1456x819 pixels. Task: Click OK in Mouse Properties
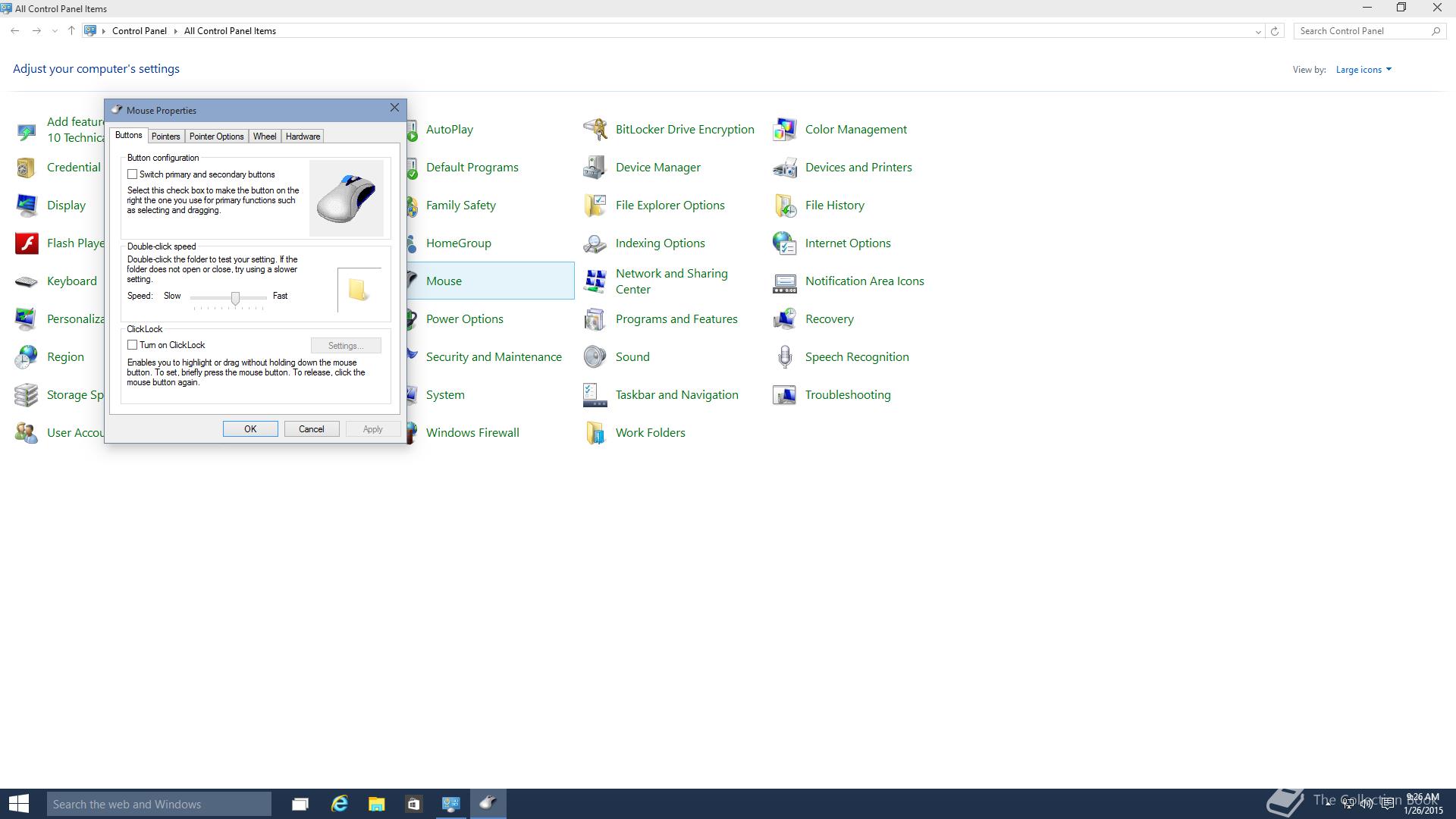[250, 429]
